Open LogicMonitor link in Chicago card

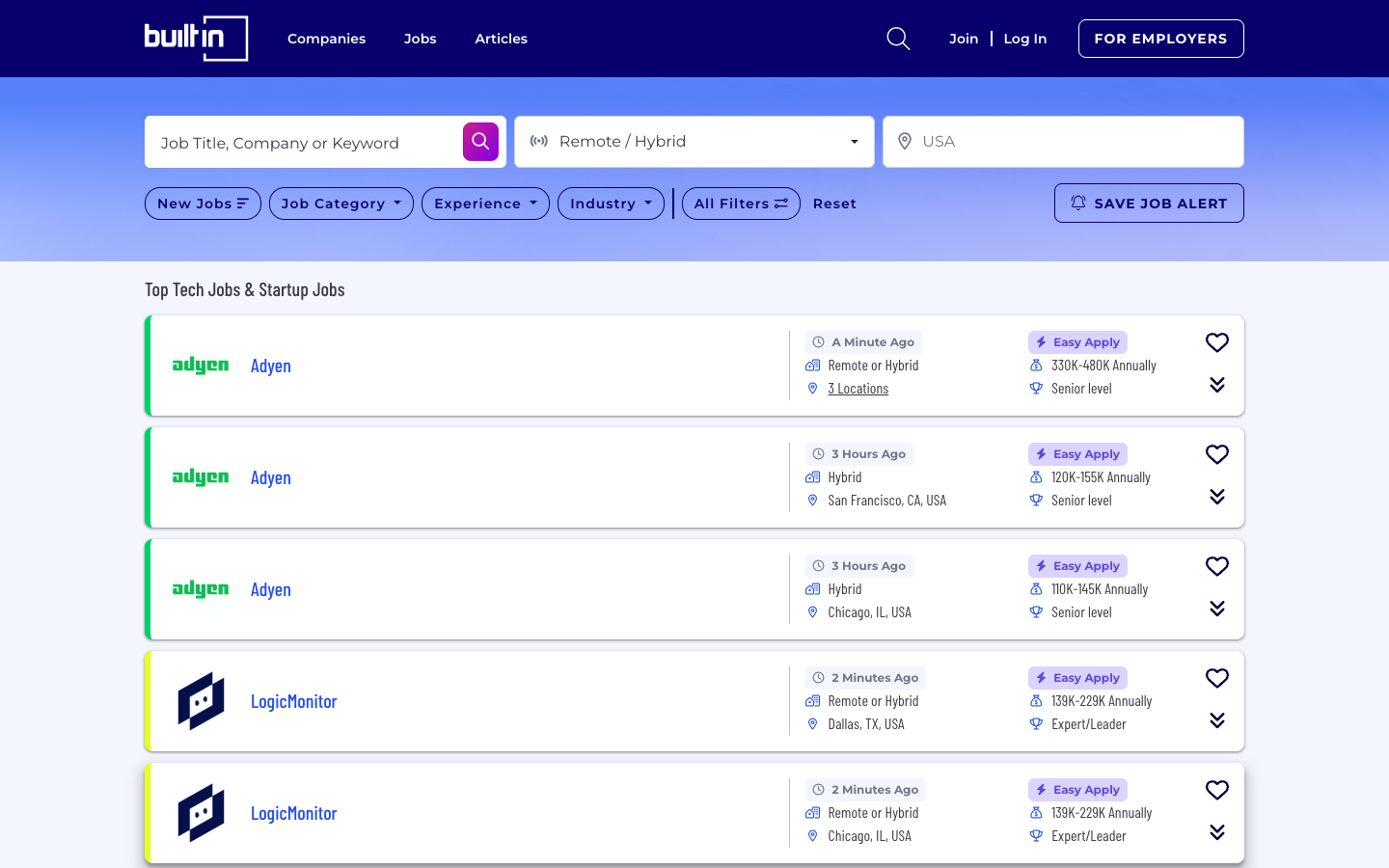pyautogui.click(x=294, y=813)
